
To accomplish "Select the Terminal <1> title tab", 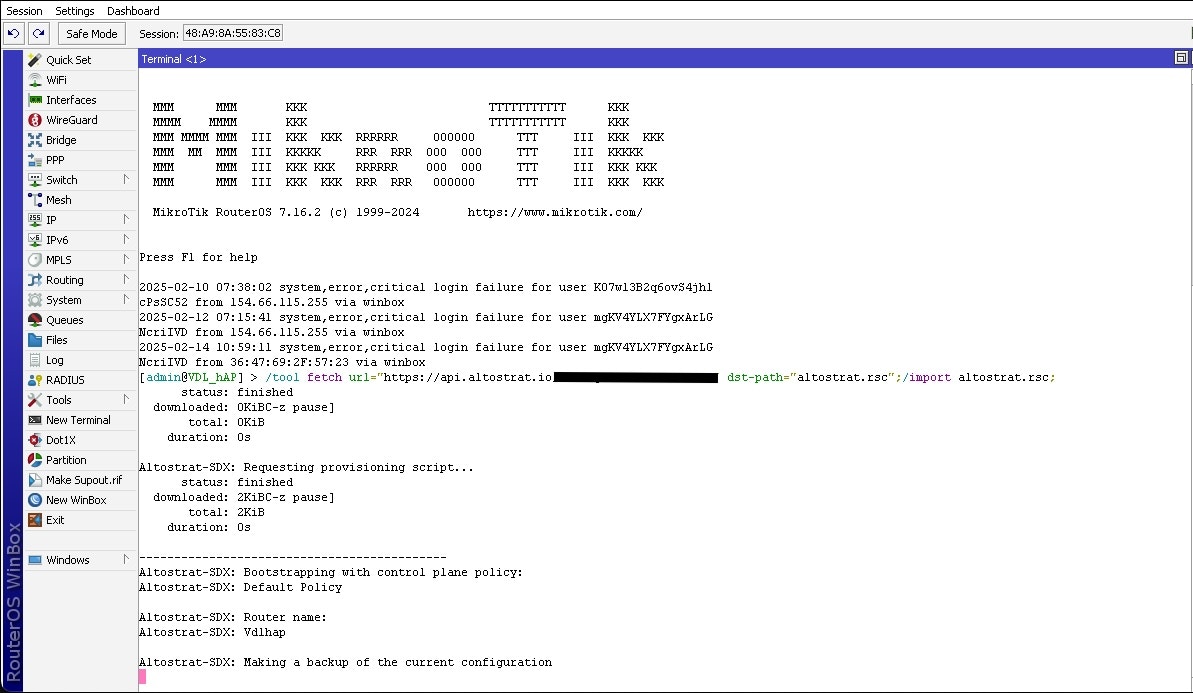I will pyautogui.click(x=173, y=59).
